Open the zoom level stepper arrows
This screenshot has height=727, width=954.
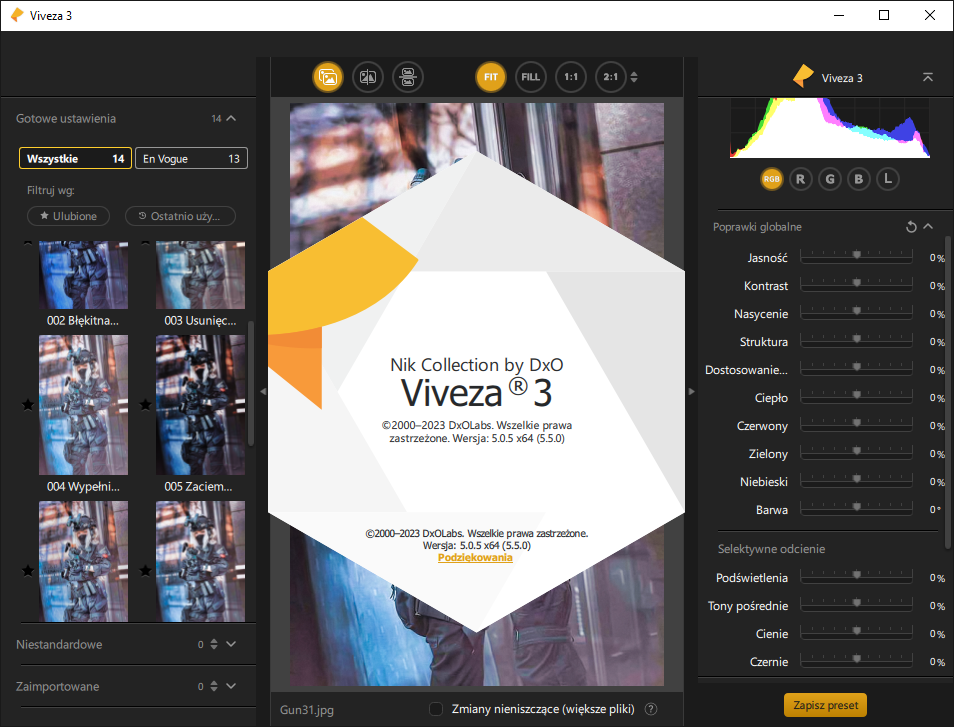tap(634, 77)
